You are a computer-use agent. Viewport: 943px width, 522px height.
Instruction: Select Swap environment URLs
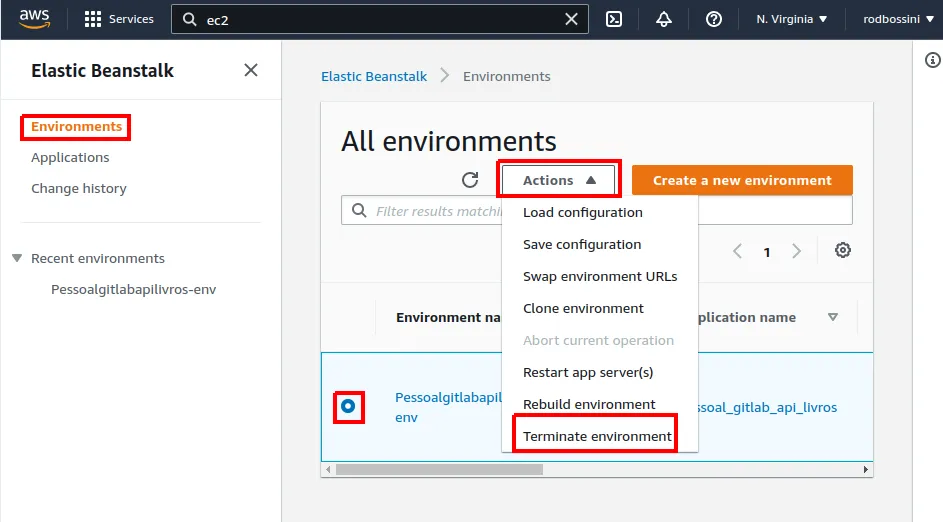pyautogui.click(x=600, y=276)
